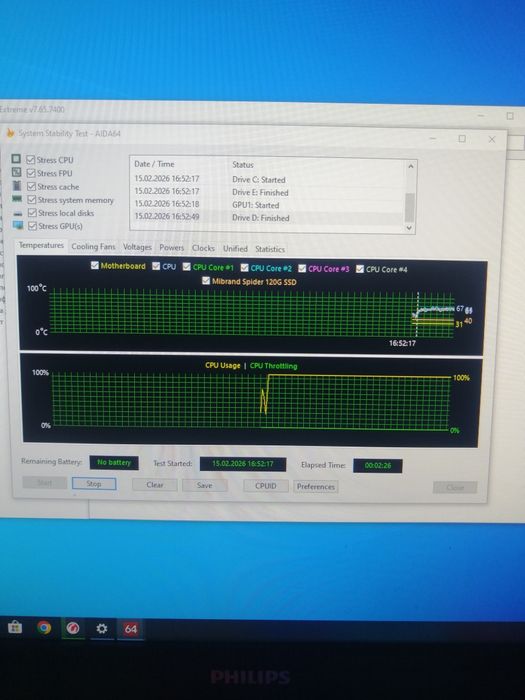Viewport: 525px width, 700px height.
Task: Open the Preferences dialog
Action: 316,487
